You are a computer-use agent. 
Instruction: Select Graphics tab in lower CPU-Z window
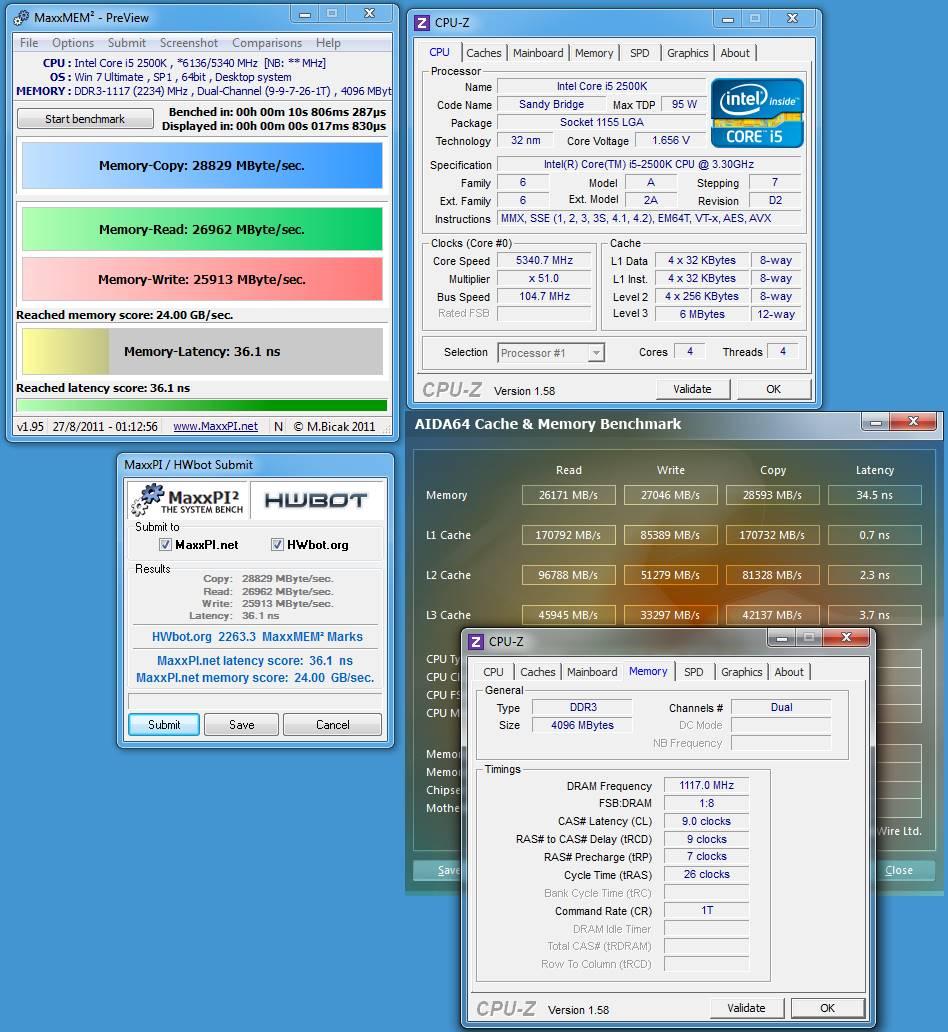pyautogui.click(x=741, y=672)
